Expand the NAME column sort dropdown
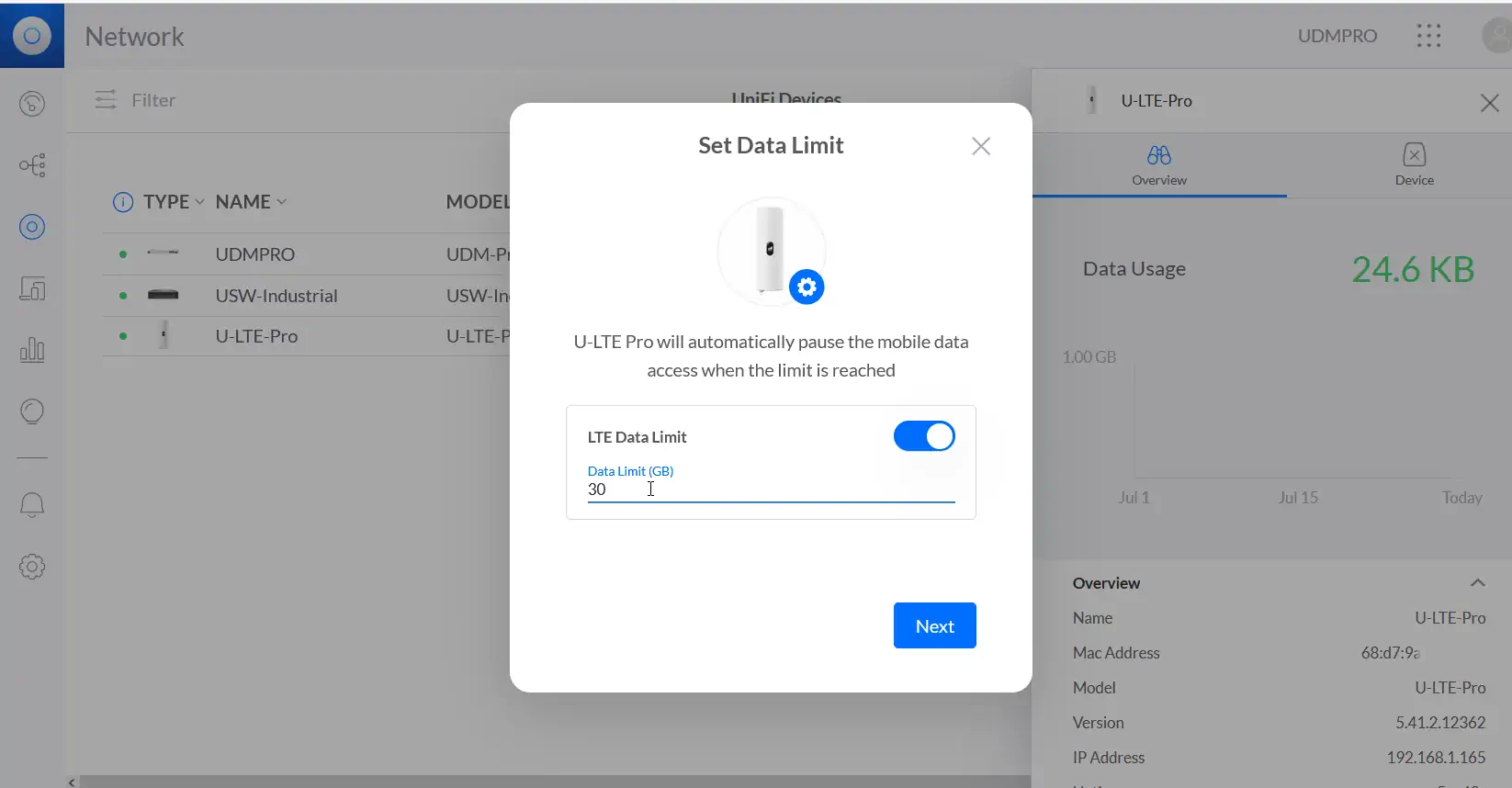This screenshot has height=788, width=1512. [x=281, y=202]
